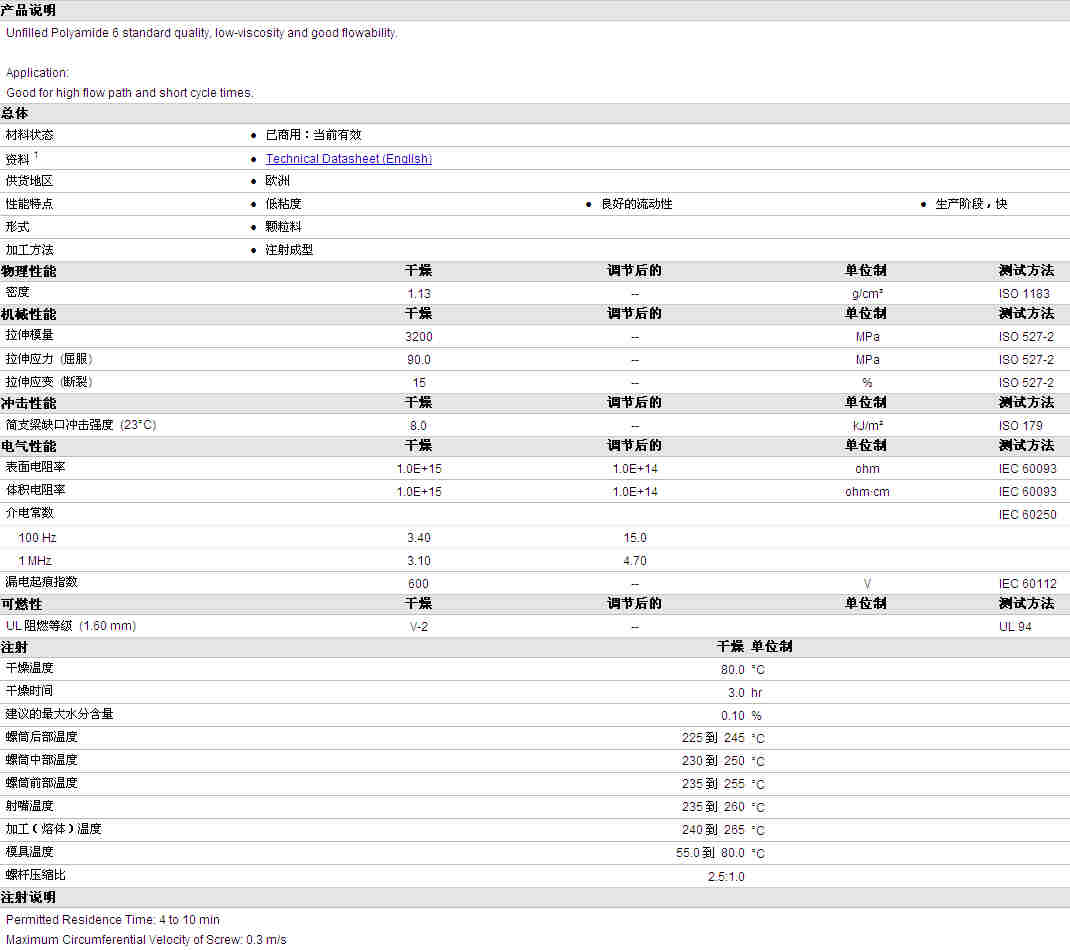This screenshot has height=950, width=1070.
Task: Select the 电气性能 section header
Action: click(29, 446)
